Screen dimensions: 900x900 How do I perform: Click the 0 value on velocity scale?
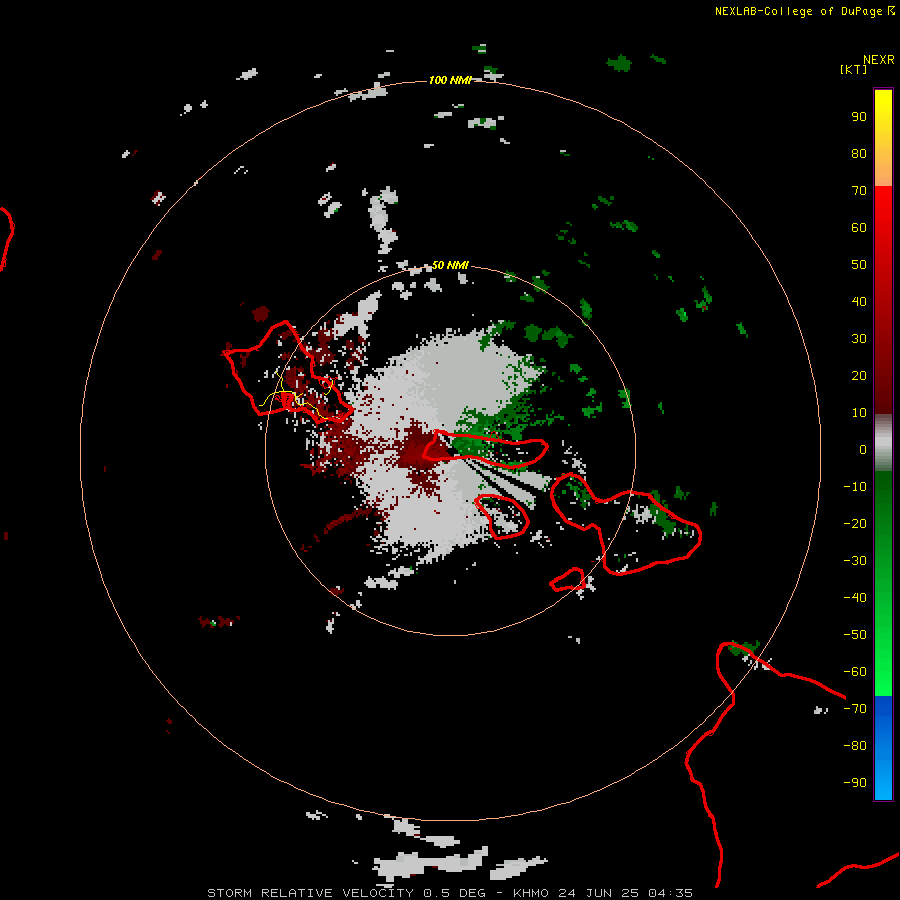[x=863, y=449]
